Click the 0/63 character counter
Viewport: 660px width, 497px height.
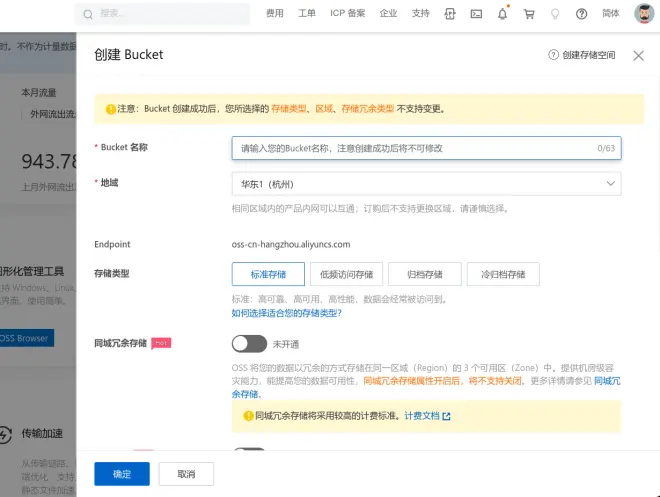tap(606, 148)
